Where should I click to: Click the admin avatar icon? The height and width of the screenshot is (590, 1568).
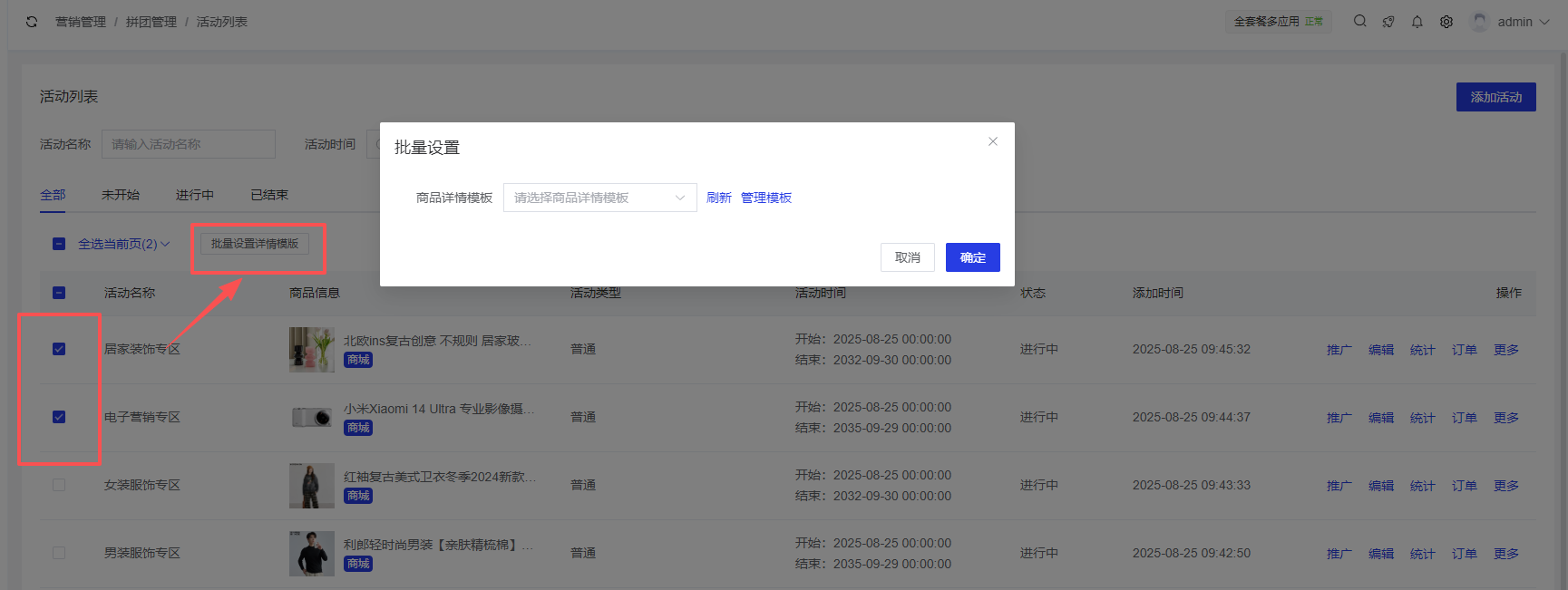1480,22
